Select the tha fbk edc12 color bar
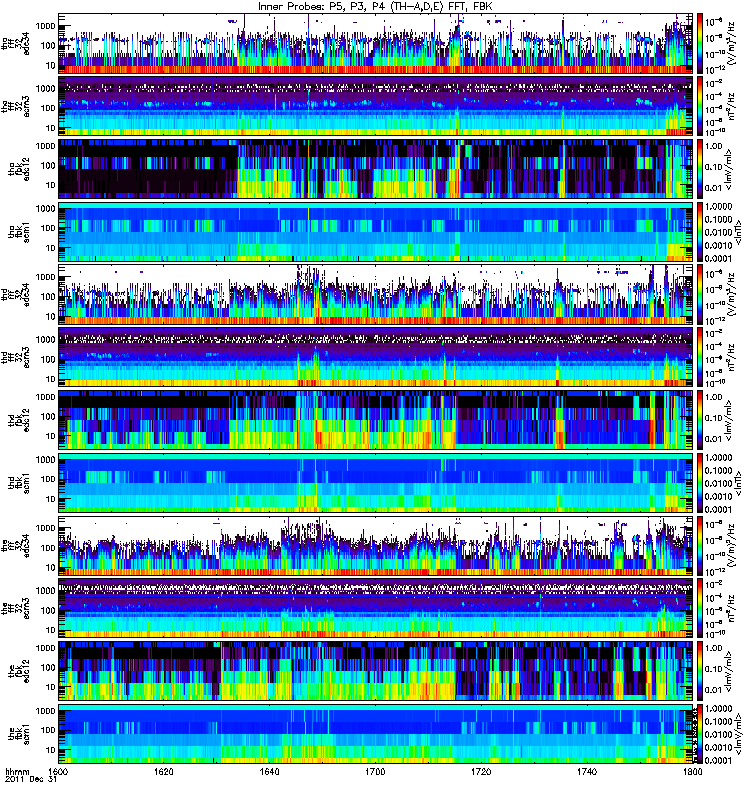 tap(700, 169)
